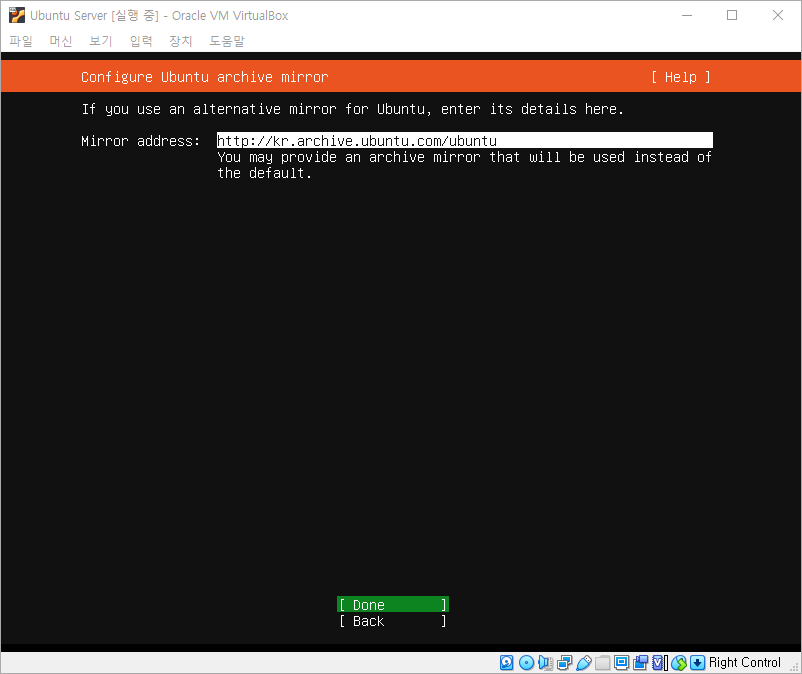Click the USB devices icon
This screenshot has height=674, width=802.
[584, 662]
